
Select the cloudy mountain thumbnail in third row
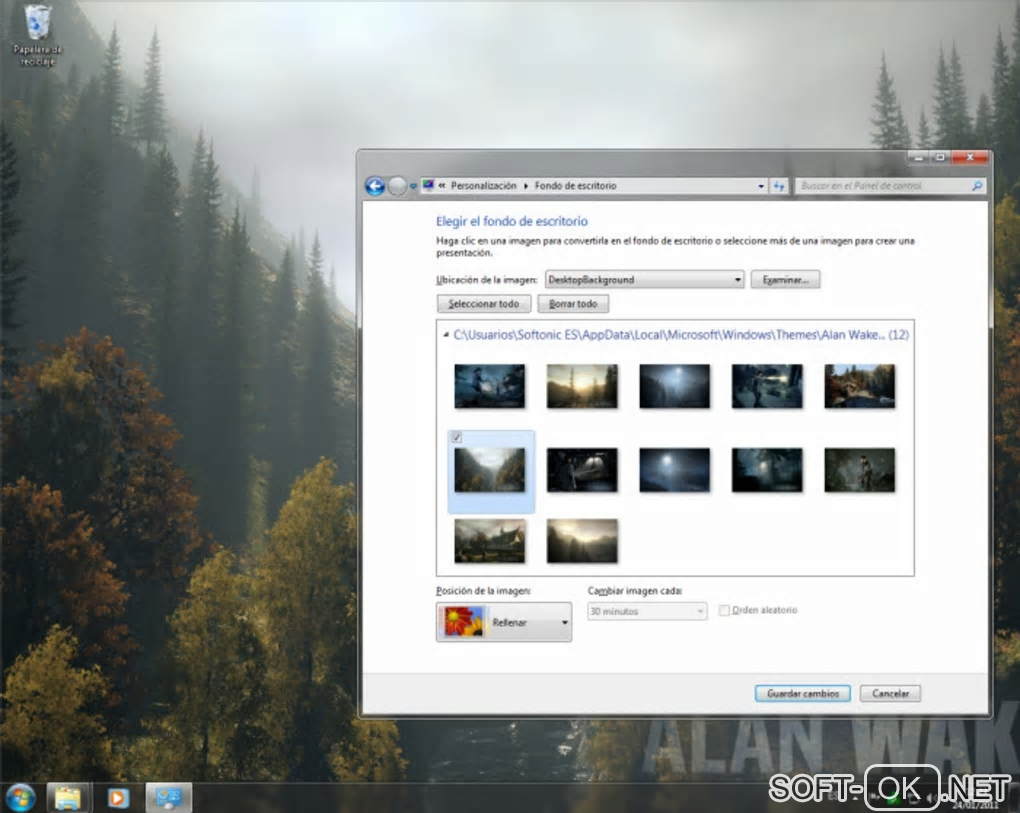[582, 540]
